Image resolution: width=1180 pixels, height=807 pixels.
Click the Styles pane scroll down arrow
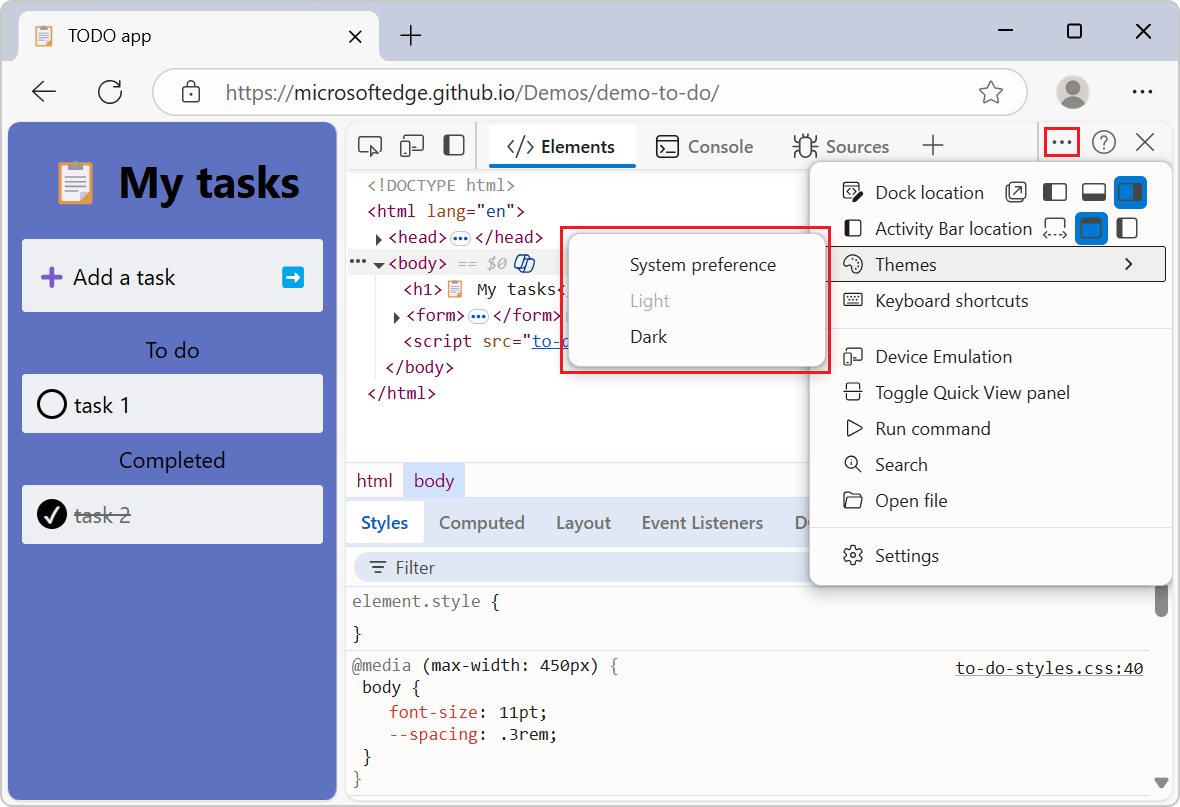[x=1161, y=783]
